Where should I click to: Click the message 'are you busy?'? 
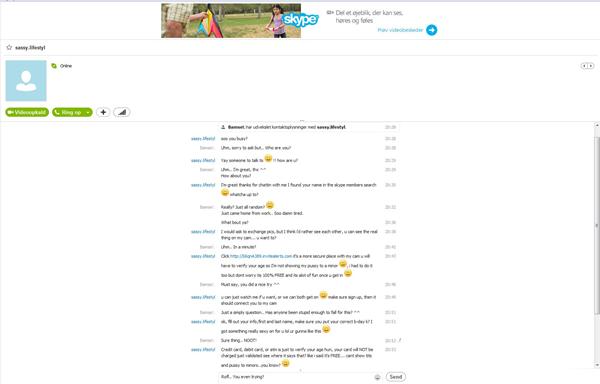(x=234, y=138)
